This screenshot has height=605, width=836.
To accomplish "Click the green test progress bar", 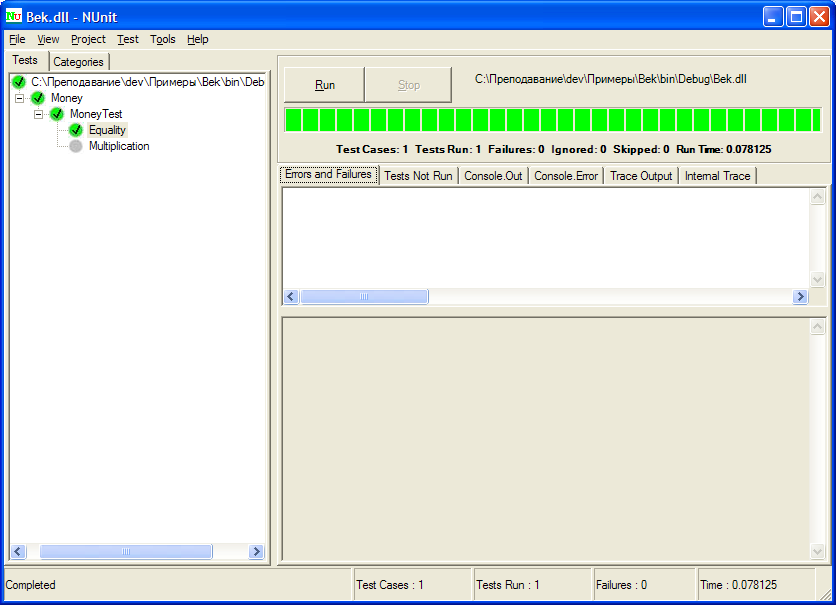I will coord(553,119).
